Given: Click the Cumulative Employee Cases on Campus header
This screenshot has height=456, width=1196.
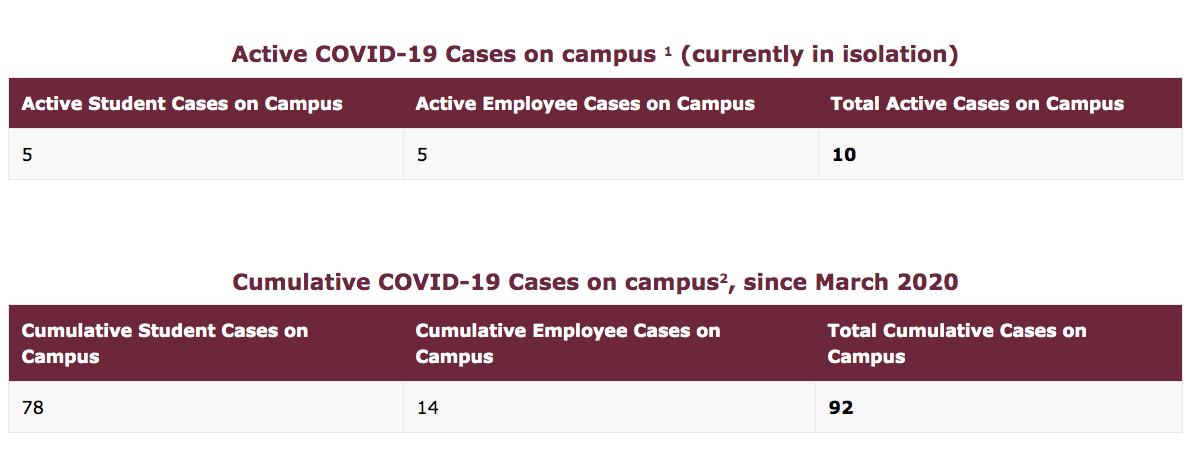Looking at the screenshot, I should 567,343.
